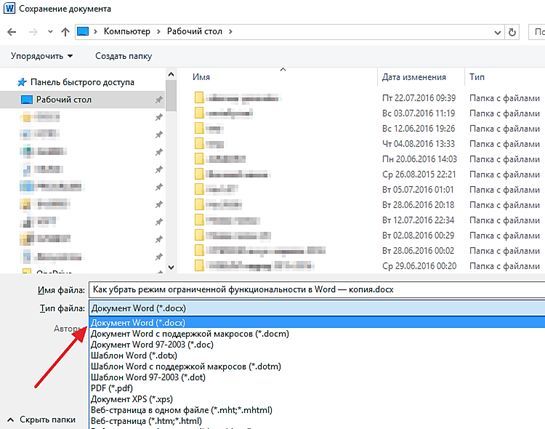
Task: Expand the address bar history chevron
Action: click(x=497, y=32)
